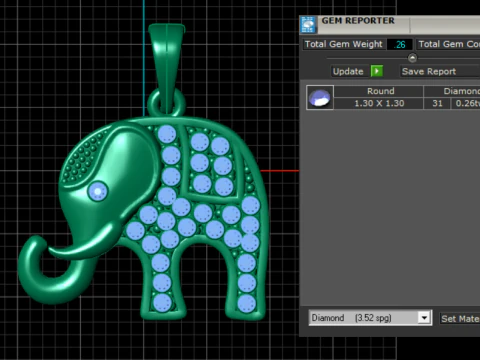480x360 pixels.
Task: Click the 0.26 total weight cell
Action: click(466, 103)
